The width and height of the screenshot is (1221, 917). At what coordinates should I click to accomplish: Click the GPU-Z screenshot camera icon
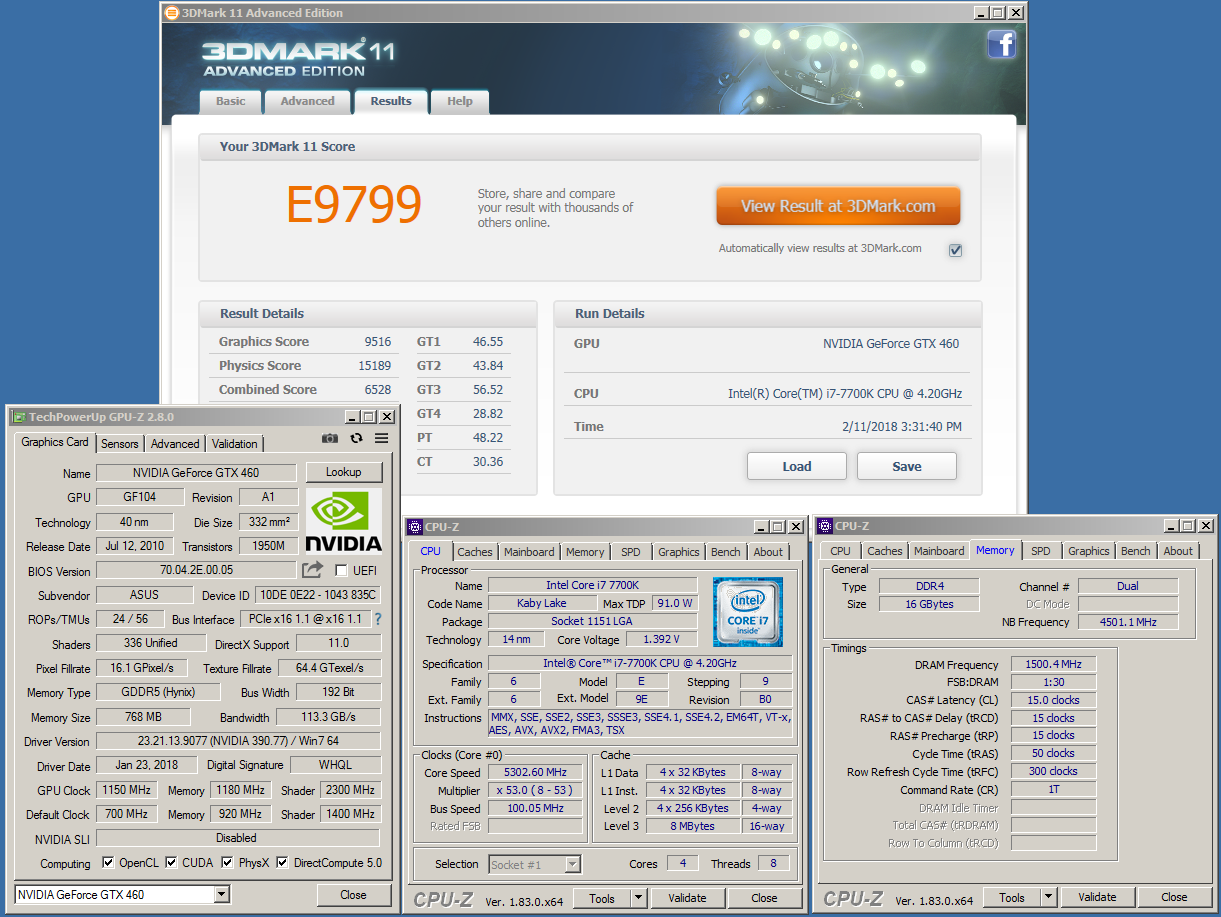tap(330, 438)
